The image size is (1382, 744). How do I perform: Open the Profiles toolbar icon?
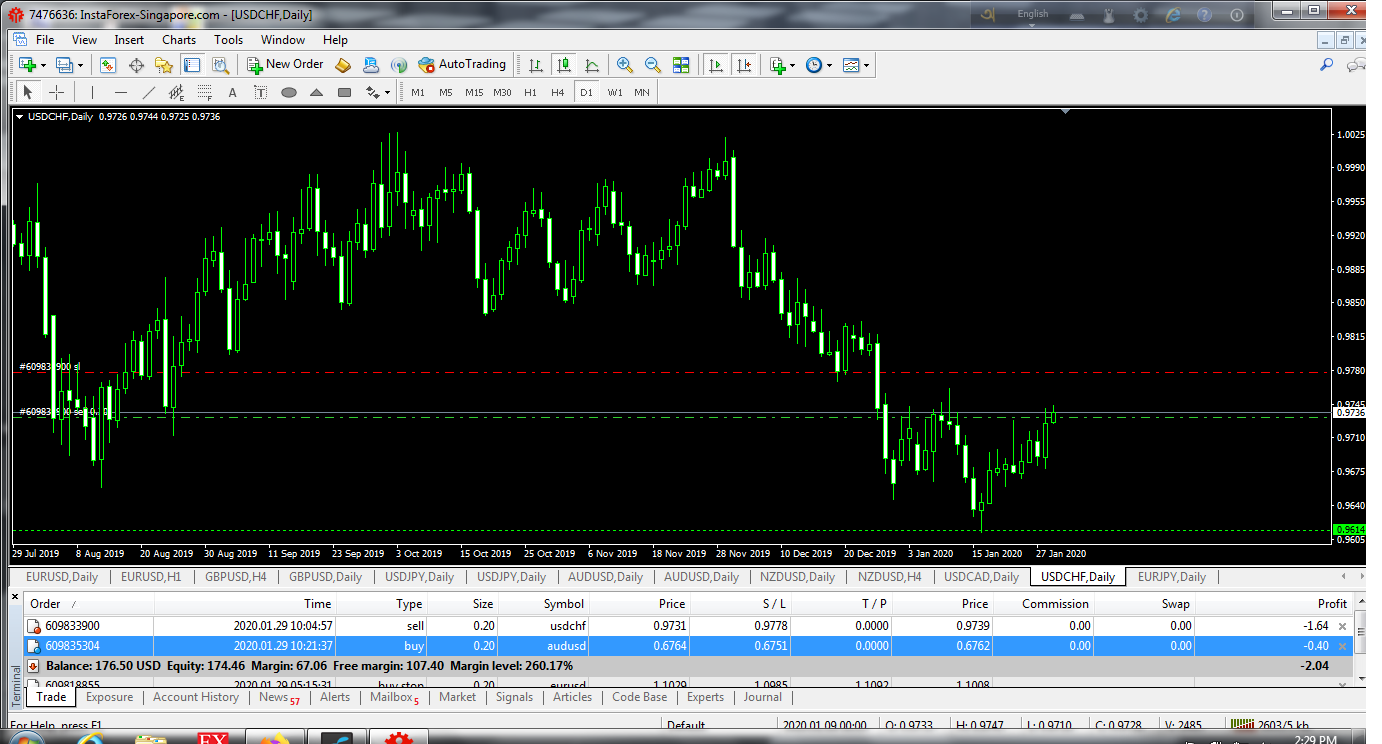coord(65,65)
